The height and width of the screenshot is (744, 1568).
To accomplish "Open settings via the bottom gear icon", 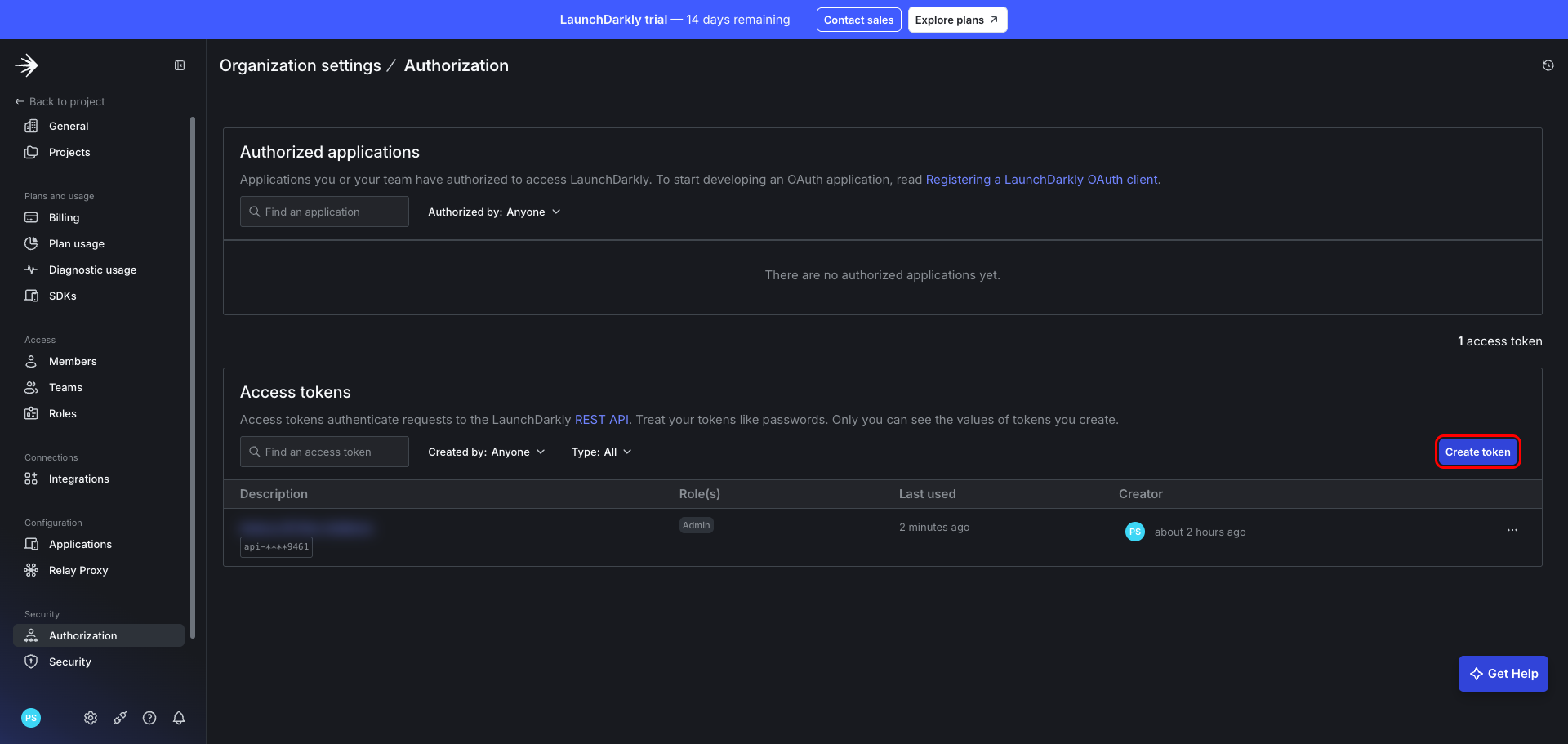I will pyautogui.click(x=91, y=718).
